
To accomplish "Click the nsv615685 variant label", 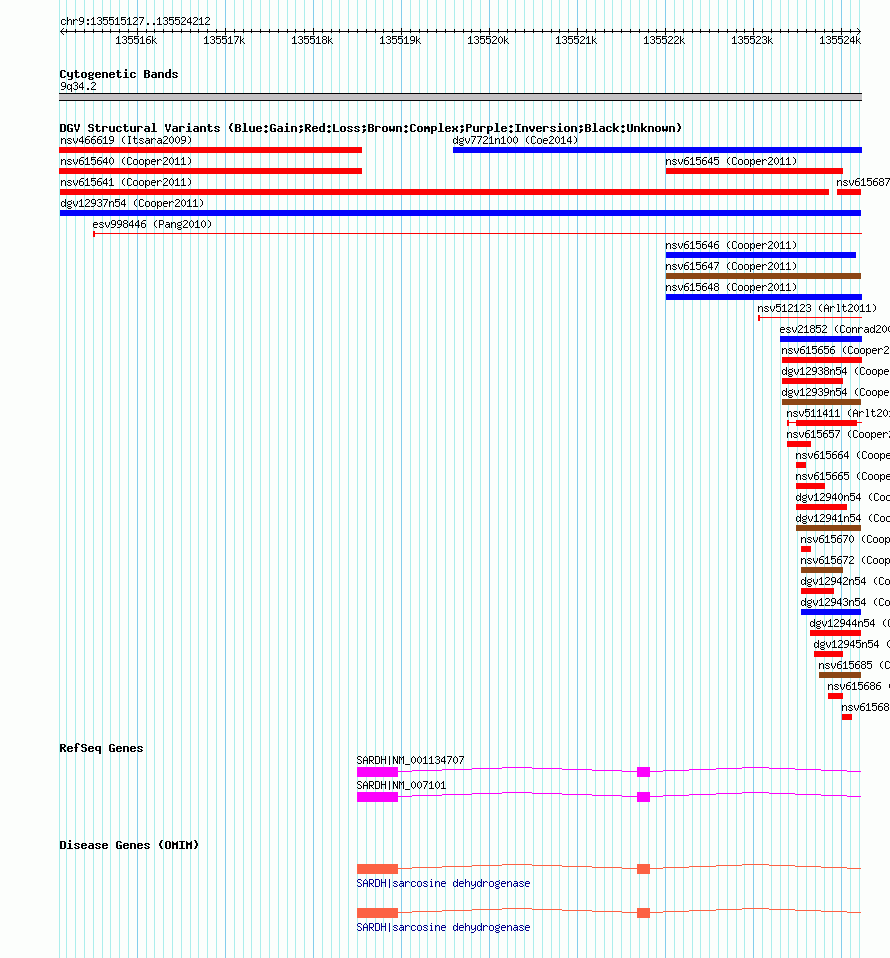I will (854, 665).
